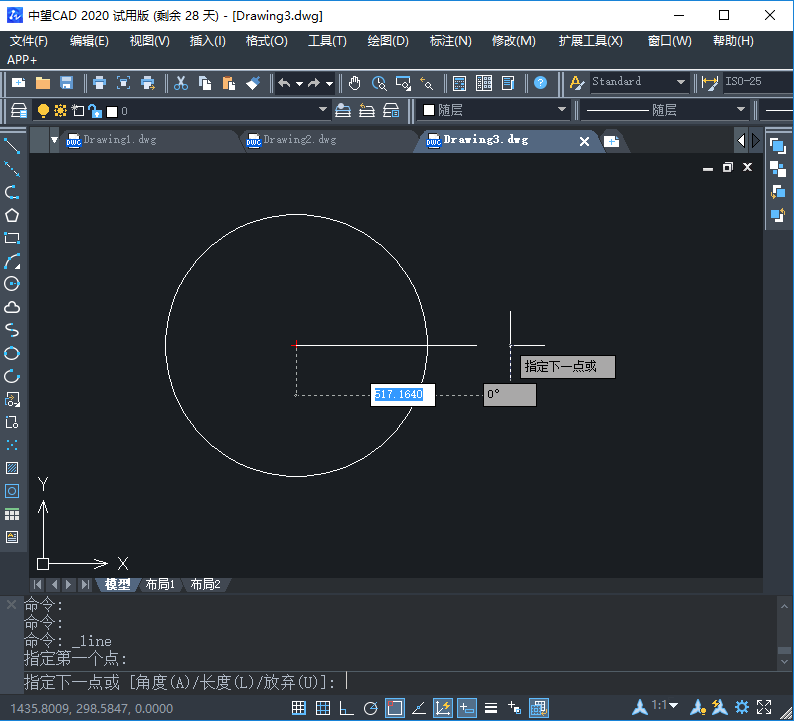Toggle Ortho mode in status bar

tap(346, 708)
